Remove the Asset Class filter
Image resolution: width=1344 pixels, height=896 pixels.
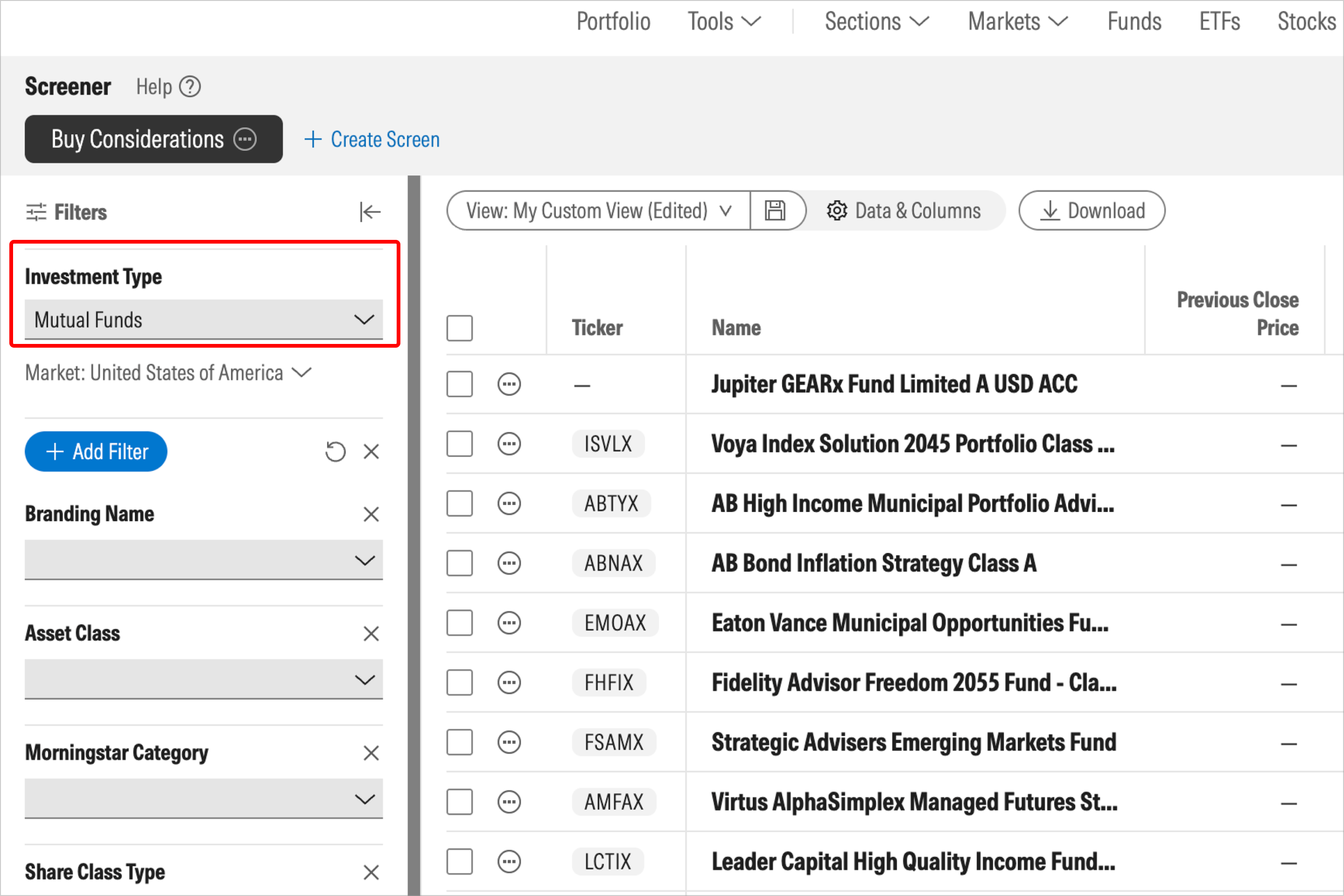[371, 634]
